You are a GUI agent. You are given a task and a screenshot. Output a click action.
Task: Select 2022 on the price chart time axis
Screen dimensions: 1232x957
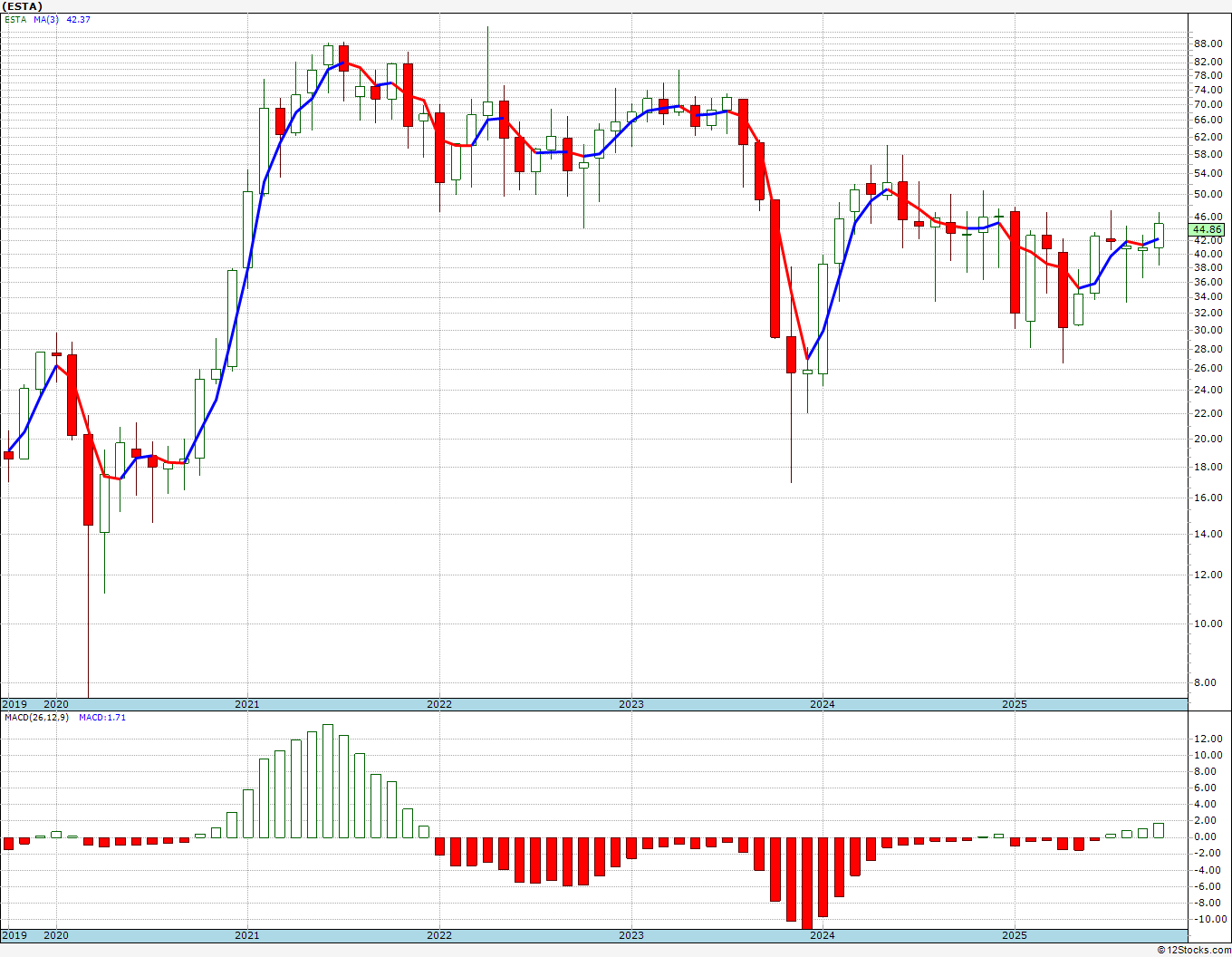click(x=439, y=704)
